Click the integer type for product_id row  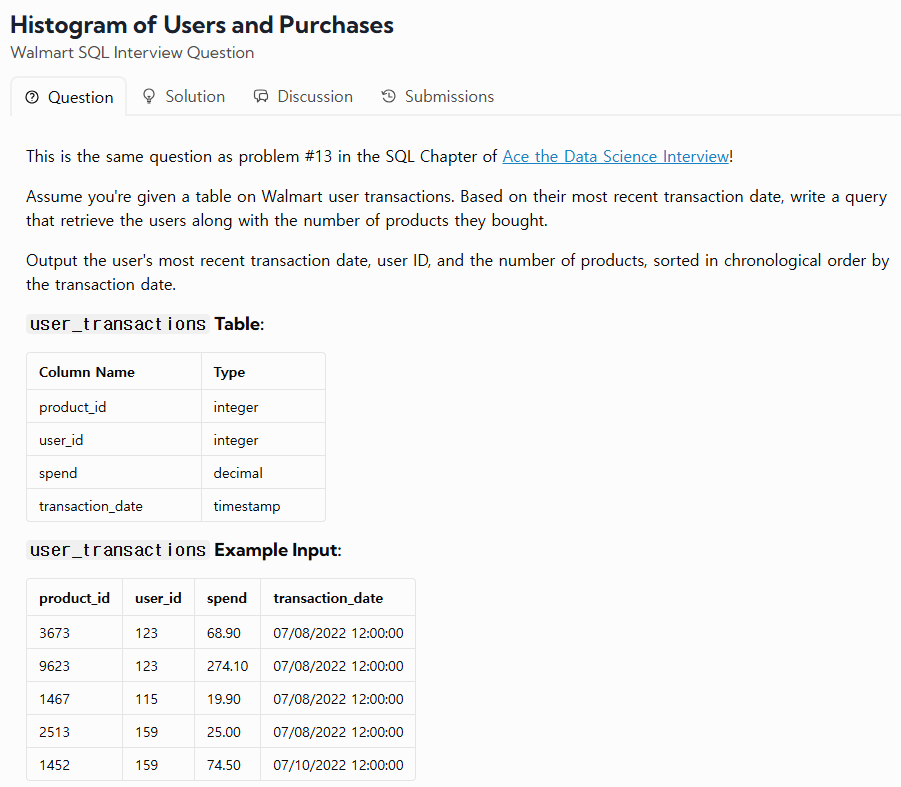[263, 407]
